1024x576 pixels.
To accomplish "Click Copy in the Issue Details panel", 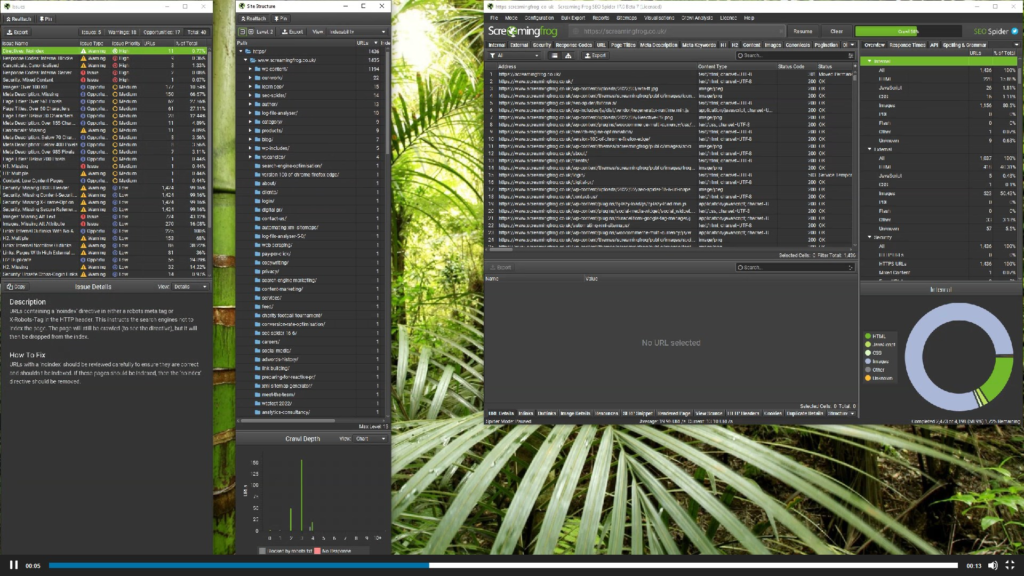I will [16, 287].
